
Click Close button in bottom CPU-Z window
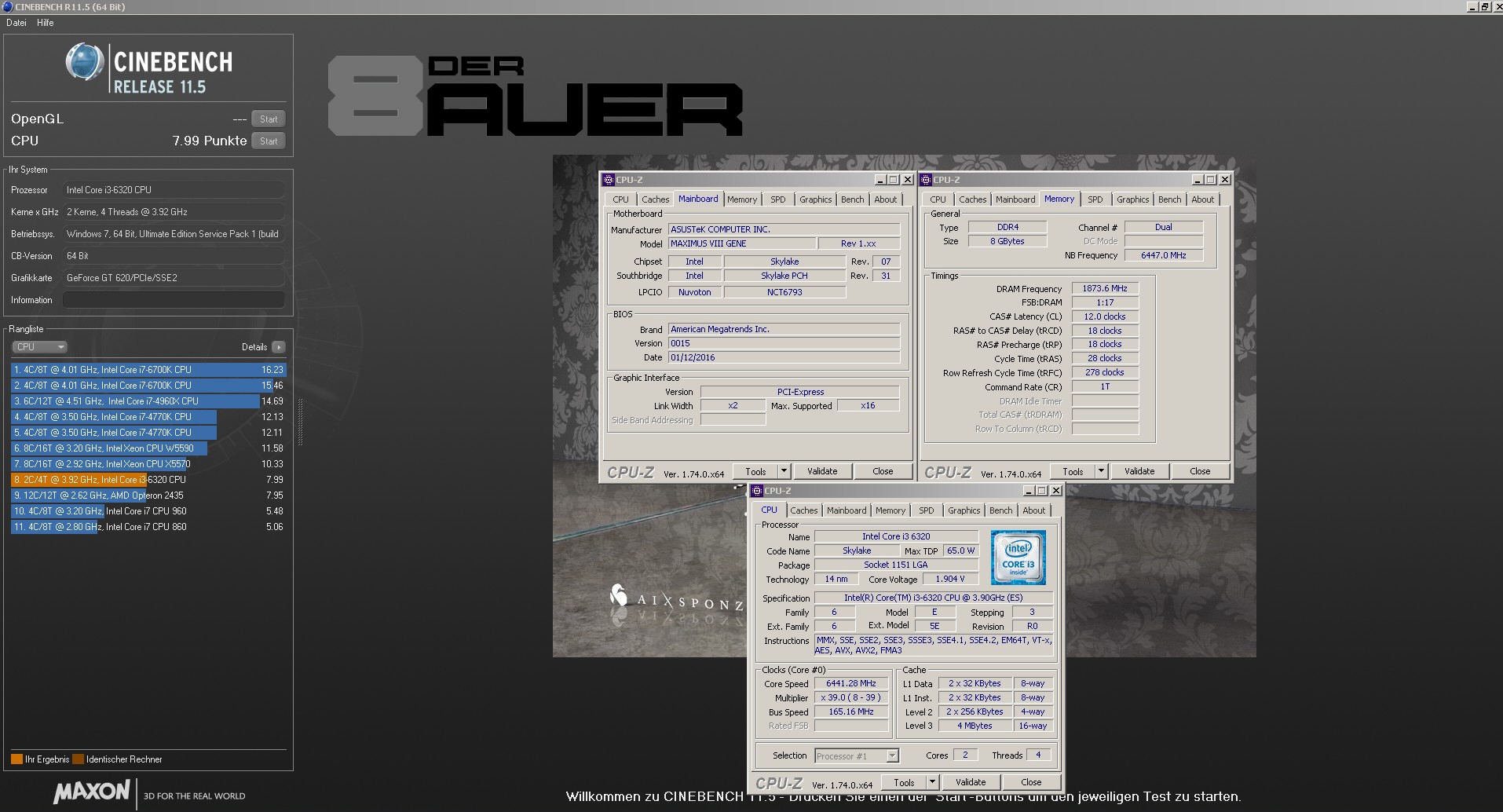tap(1031, 782)
